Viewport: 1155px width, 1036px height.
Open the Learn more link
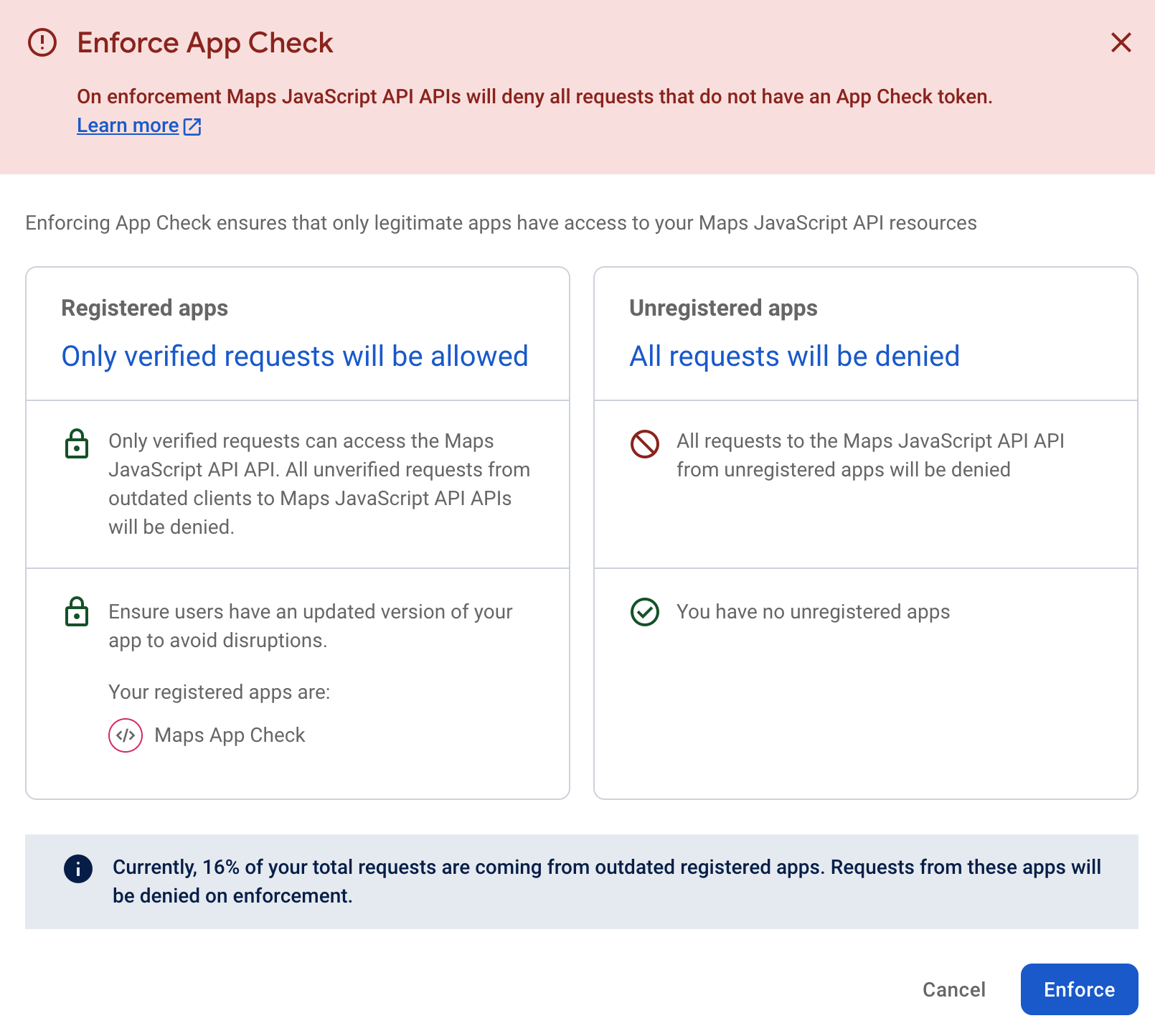[x=127, y=125]
